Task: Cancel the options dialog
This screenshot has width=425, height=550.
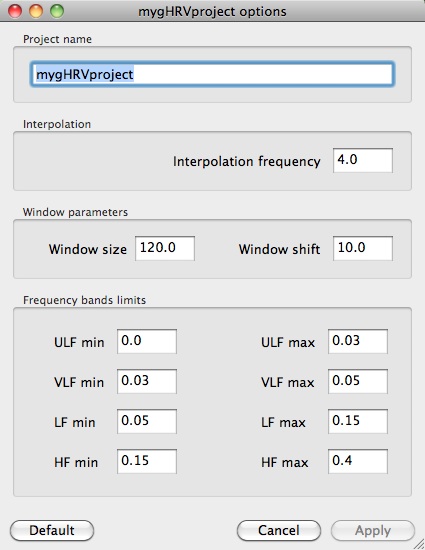Action: 279,530
